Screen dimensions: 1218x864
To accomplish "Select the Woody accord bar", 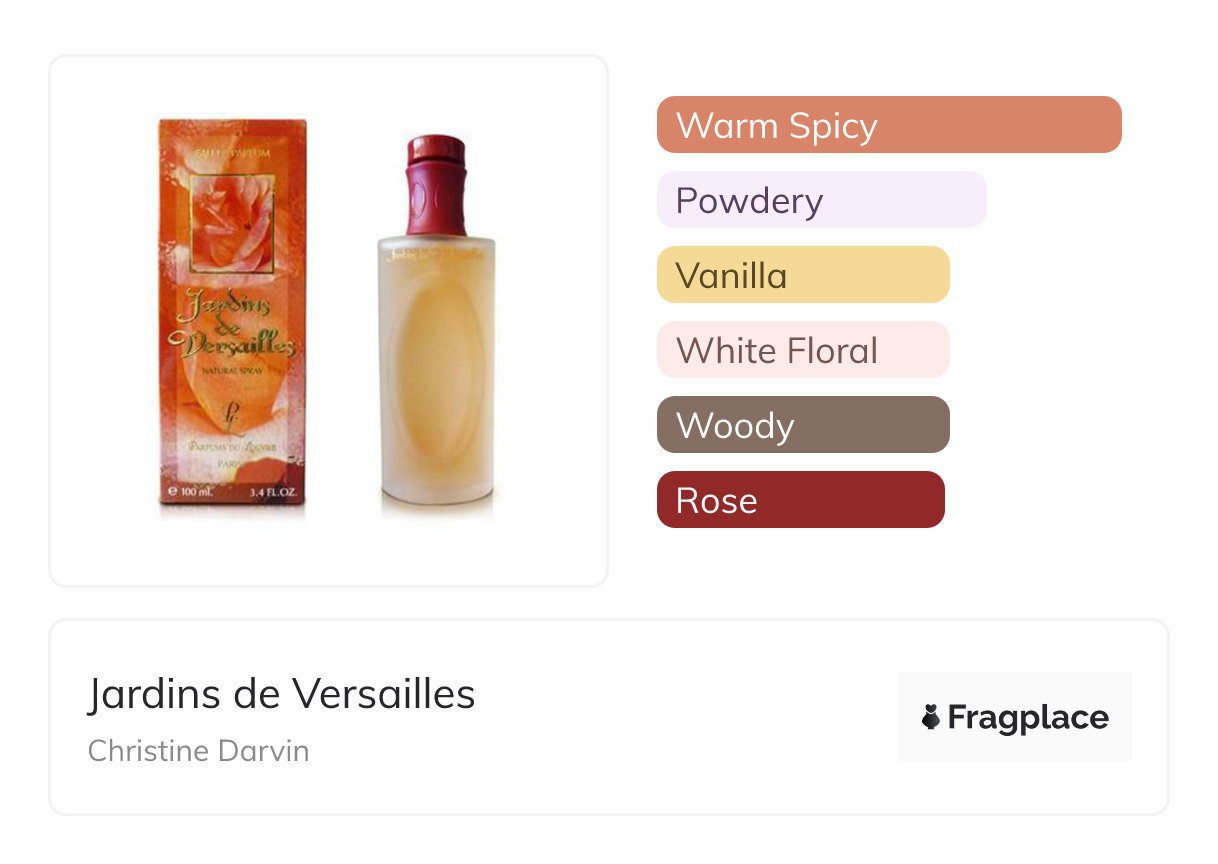I will pos(803,425).
